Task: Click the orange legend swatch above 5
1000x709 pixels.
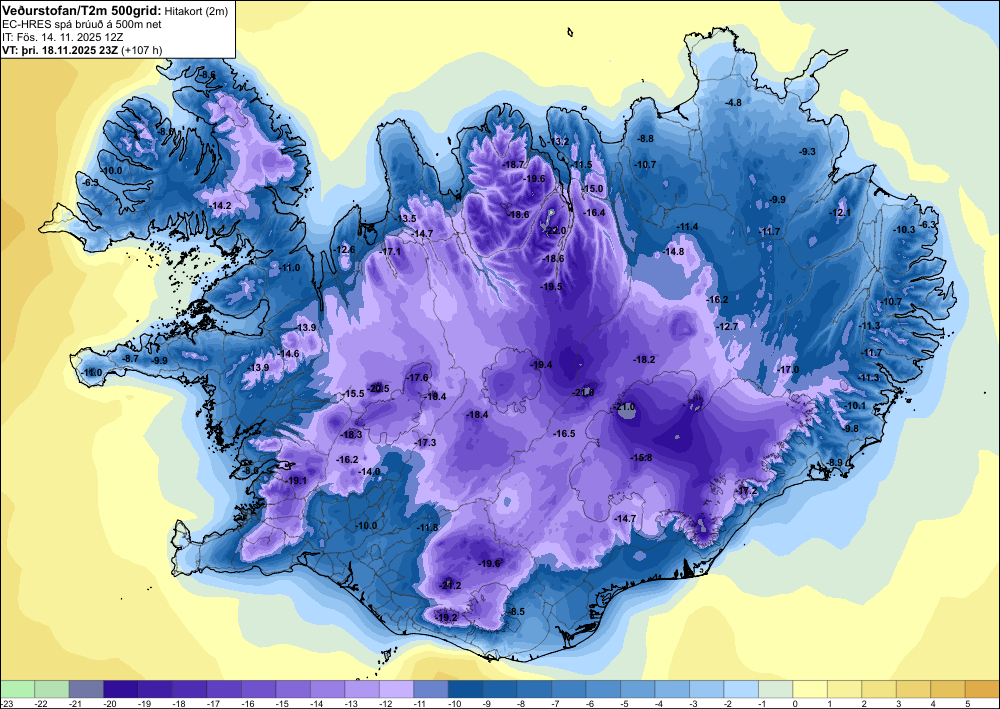Action: [x=982, y=689]
